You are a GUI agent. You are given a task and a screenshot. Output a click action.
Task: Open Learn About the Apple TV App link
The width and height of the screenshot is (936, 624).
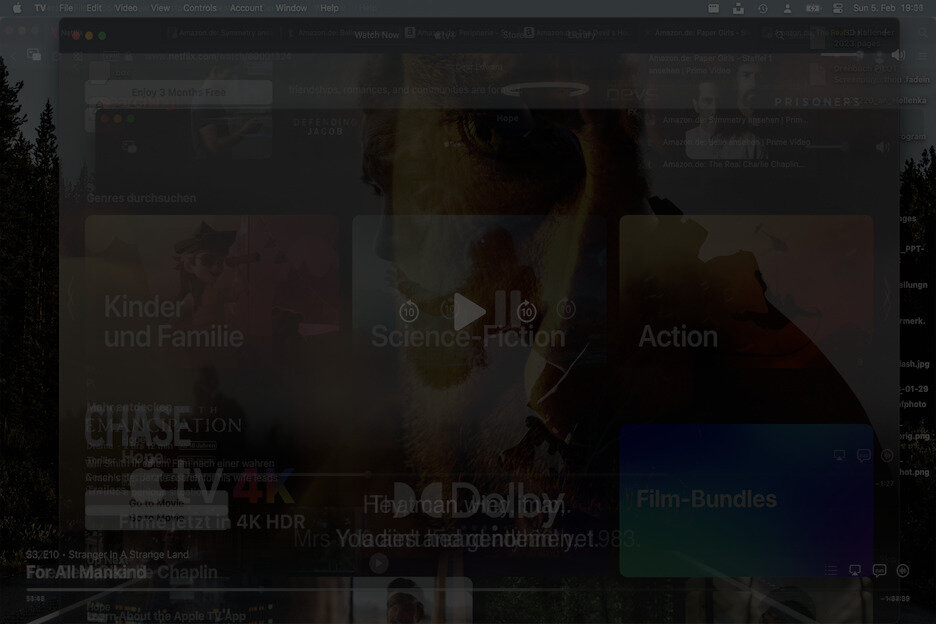[166, 616]
